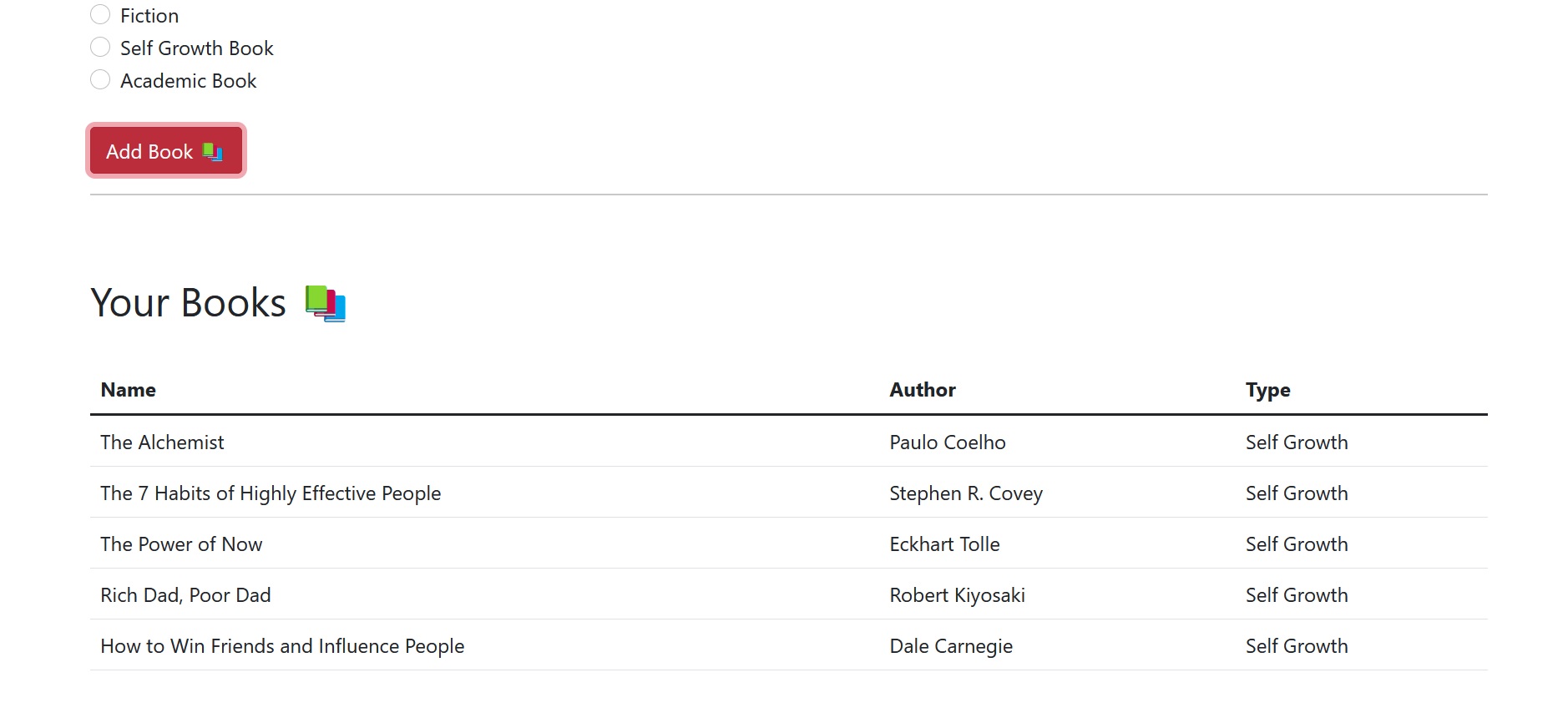The height and width of the screenshot is (718, 1568).
Task: Click the Robert Kiyosaki author cell
Action: pyautogui.click(x=957, y=595)
